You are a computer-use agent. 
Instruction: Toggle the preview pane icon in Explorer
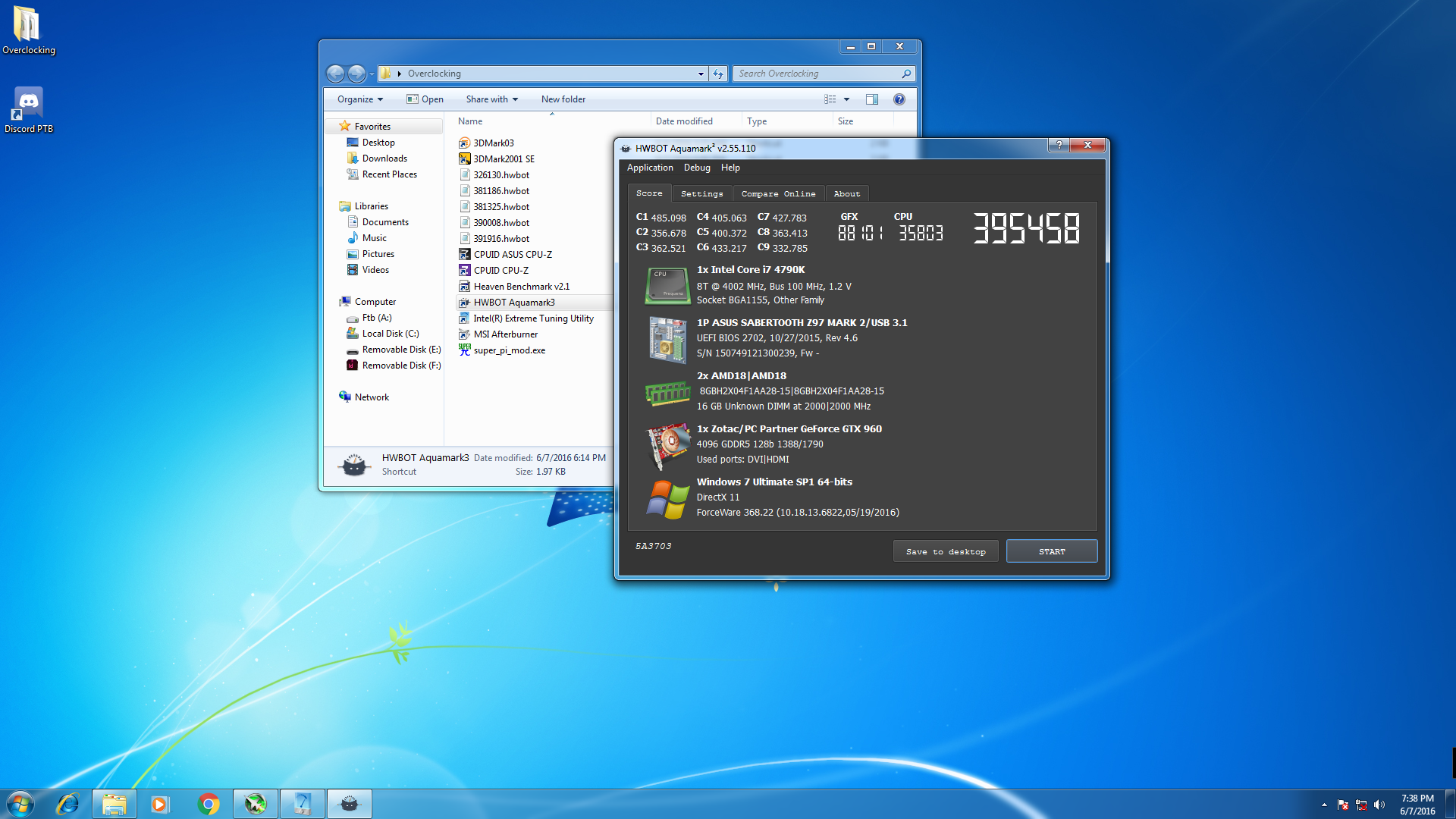coord(872,99)
